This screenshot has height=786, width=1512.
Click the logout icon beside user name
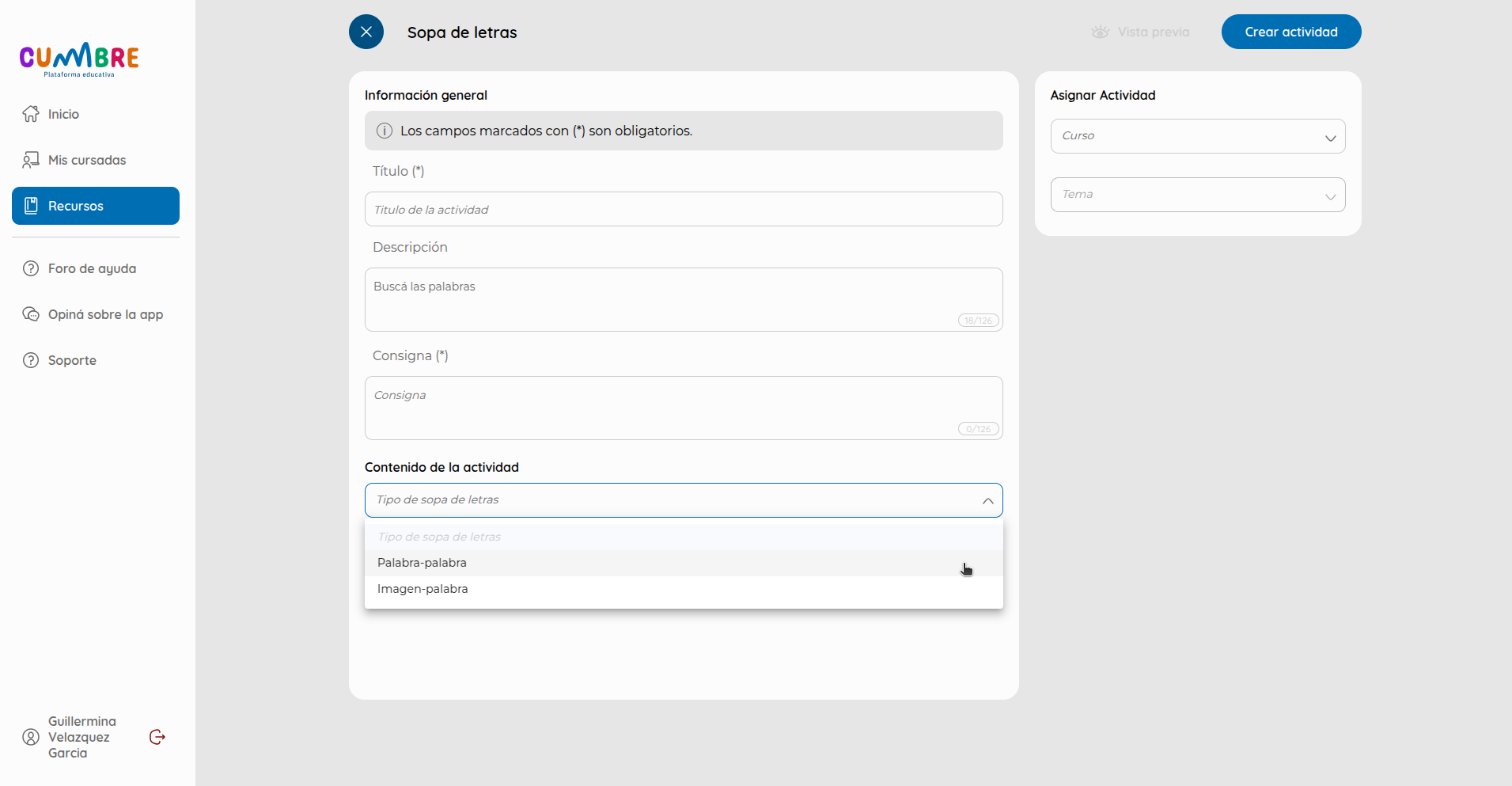(x=157, y=737)
